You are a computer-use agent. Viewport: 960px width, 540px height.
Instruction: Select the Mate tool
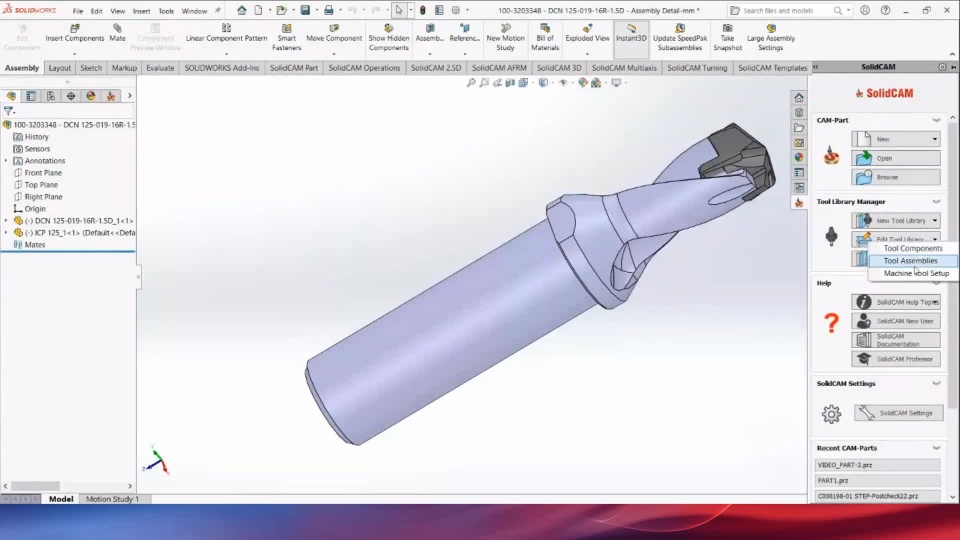coord(117,33)
